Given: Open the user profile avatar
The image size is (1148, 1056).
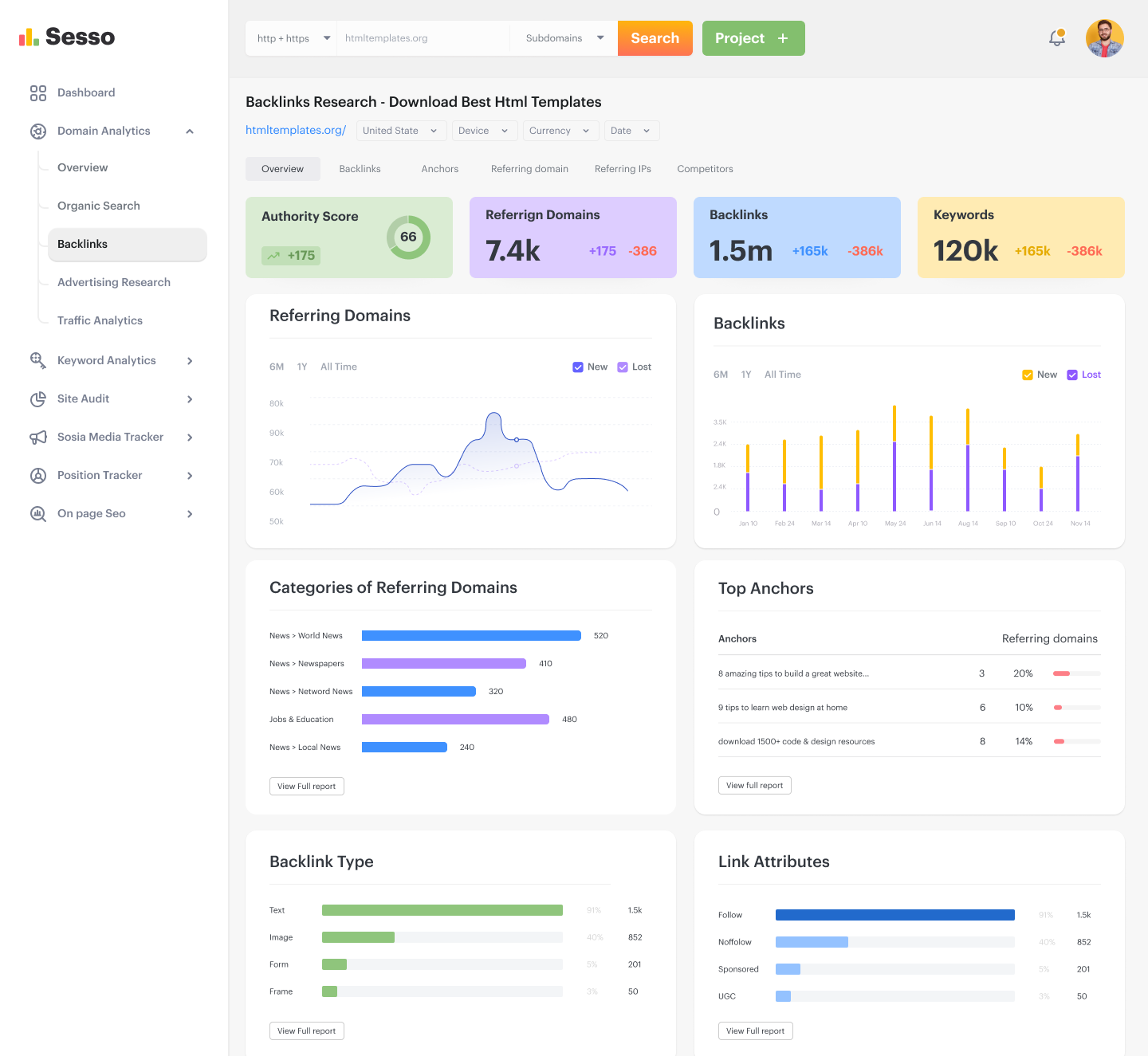Looking at the screenshot, I should [1104, 38].
